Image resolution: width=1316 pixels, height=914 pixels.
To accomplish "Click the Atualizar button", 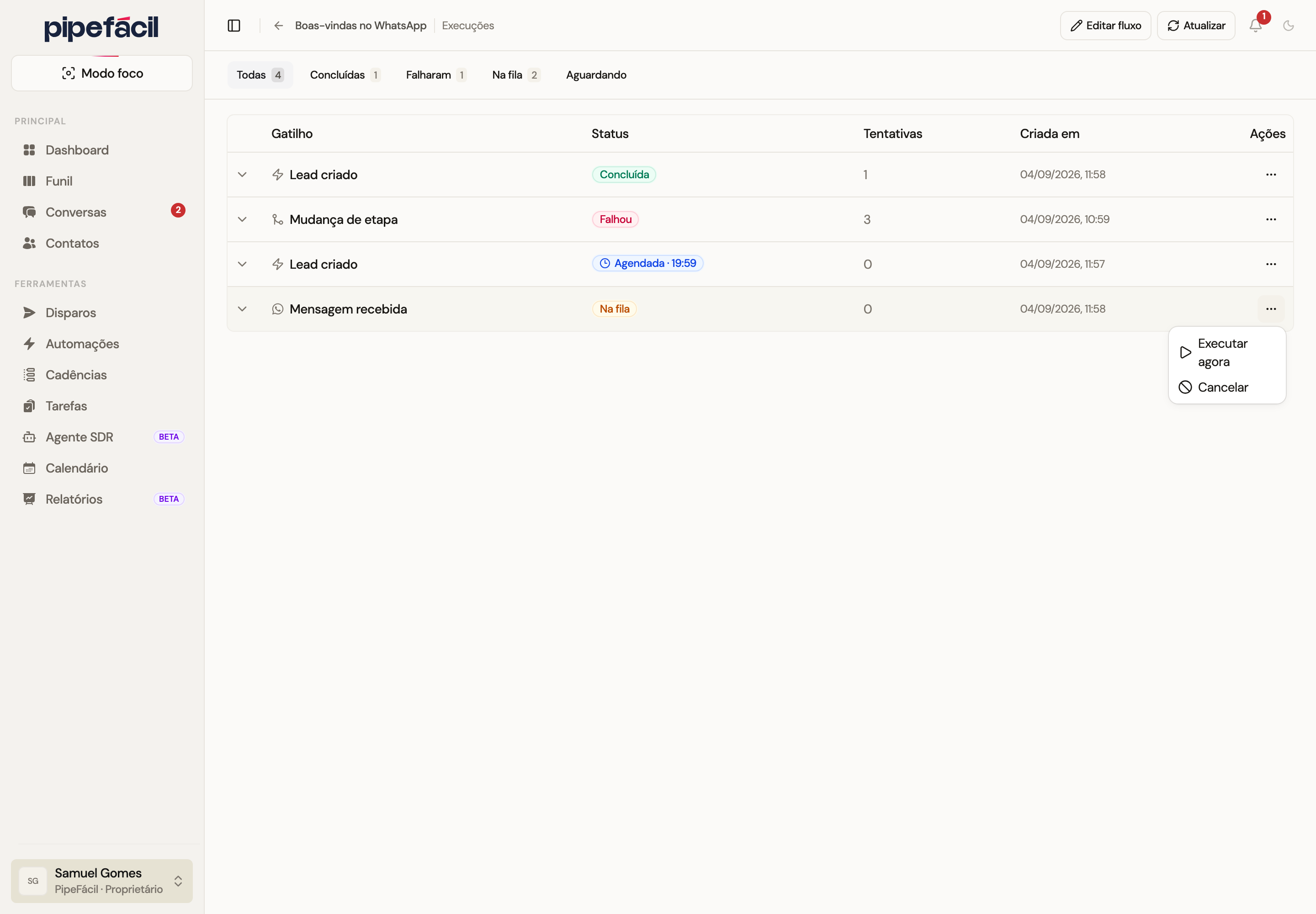I will pos(1196,25).
